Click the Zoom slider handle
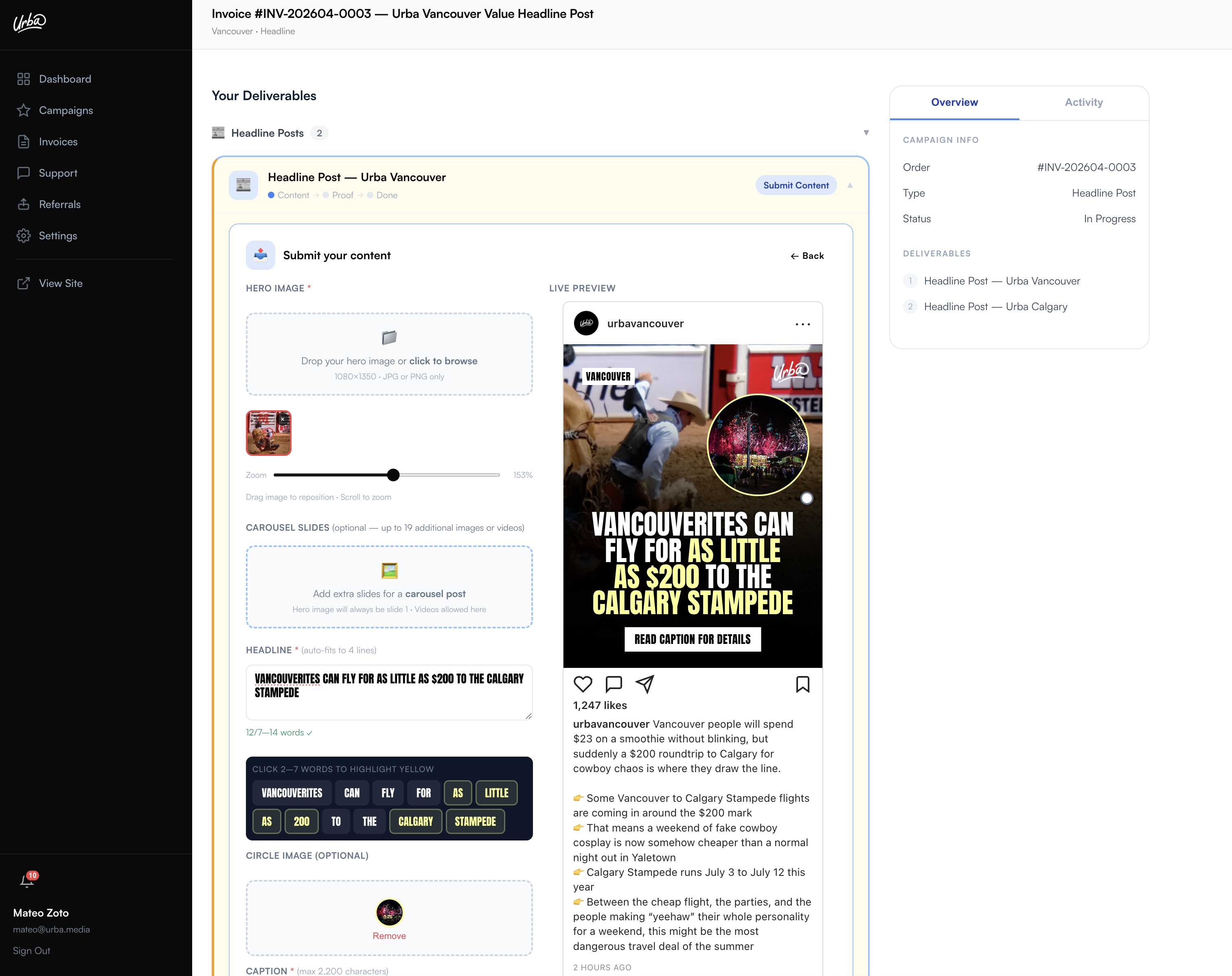1232x976 pixels. pos(393,475)
